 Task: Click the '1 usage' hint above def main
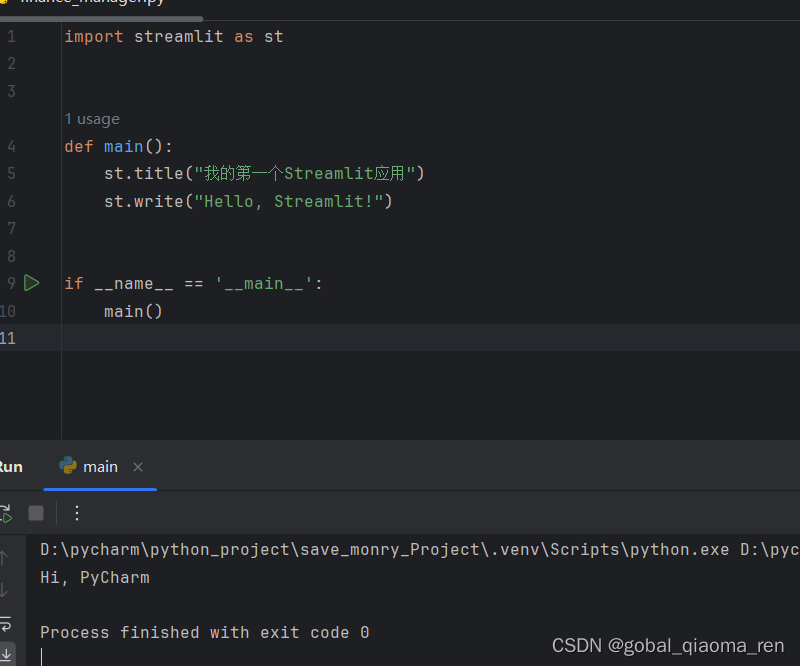click(92, 118)
